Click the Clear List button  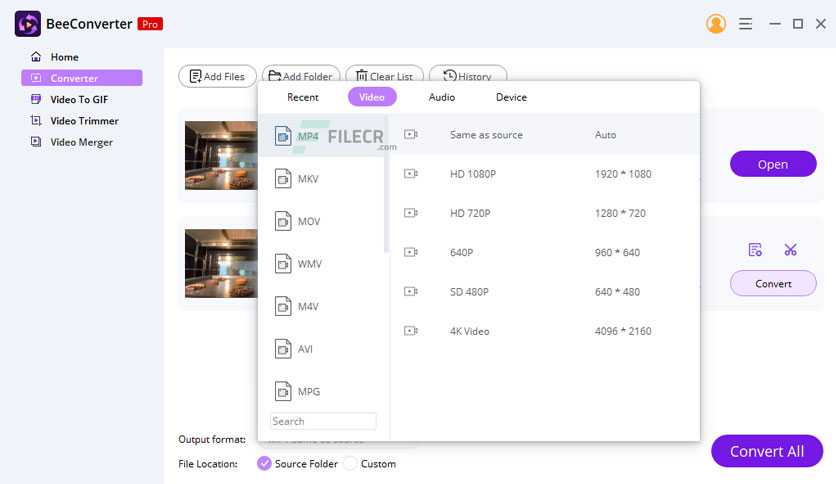tap(384, 74)
